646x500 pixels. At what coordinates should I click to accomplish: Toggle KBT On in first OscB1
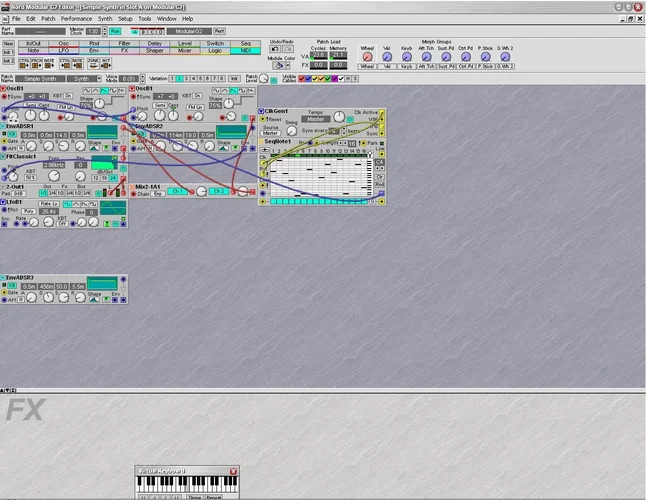click(x=68, y=96)
